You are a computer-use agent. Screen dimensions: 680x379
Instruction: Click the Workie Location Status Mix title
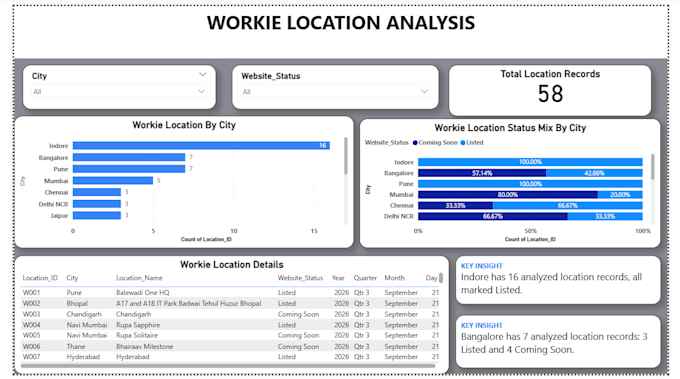click(510, 128)
